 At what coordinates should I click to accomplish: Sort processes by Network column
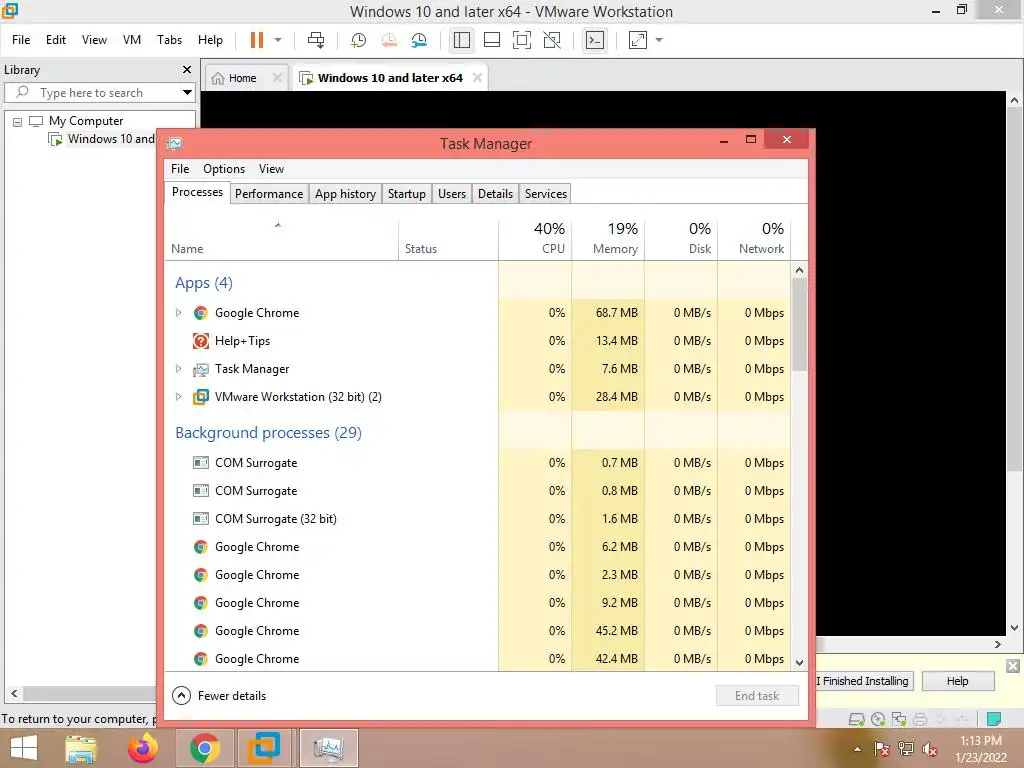tap(755, 239)
